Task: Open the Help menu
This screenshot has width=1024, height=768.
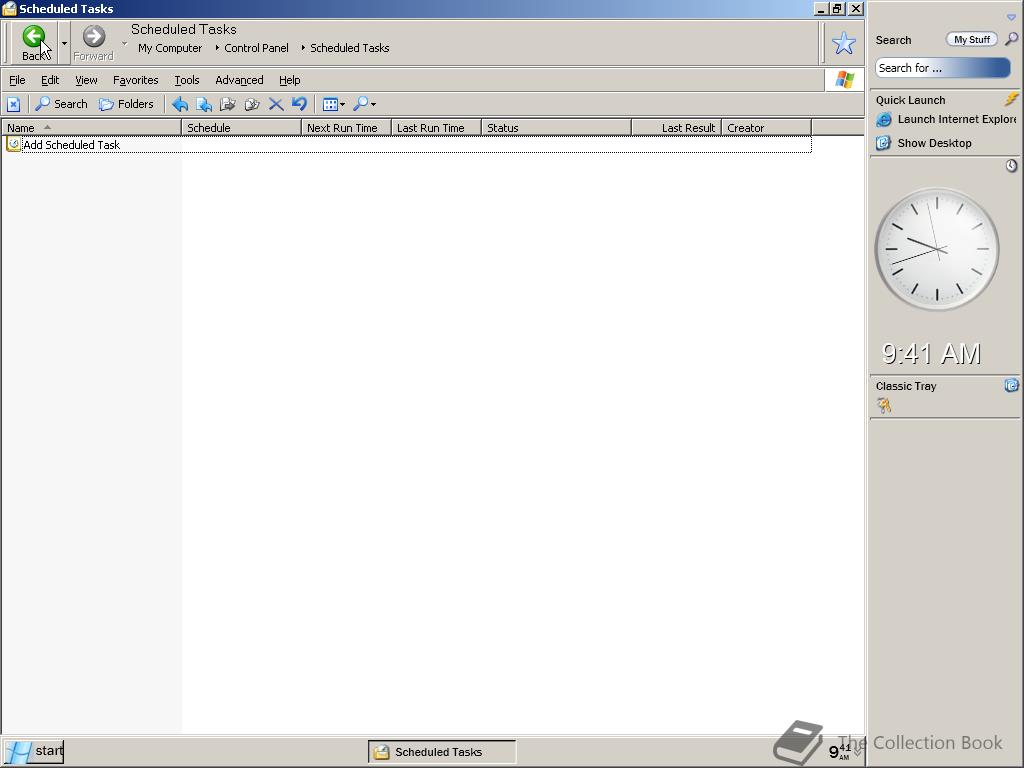Action: click(x=289, y=80)
